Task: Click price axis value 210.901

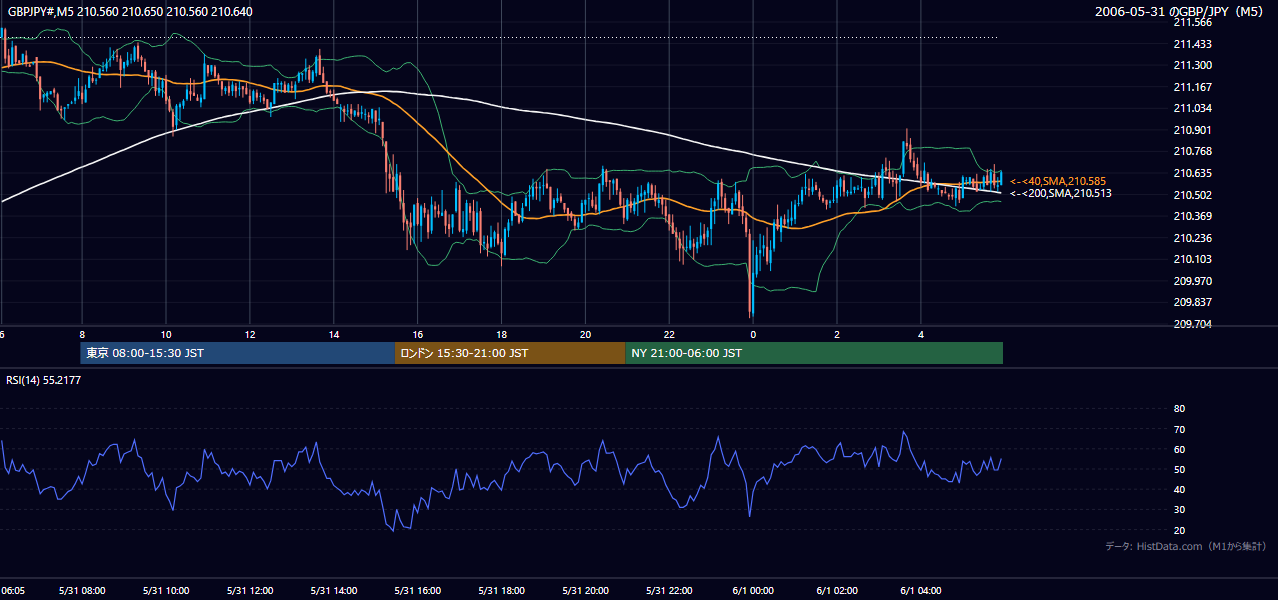Action: [x=1191, y=130]
